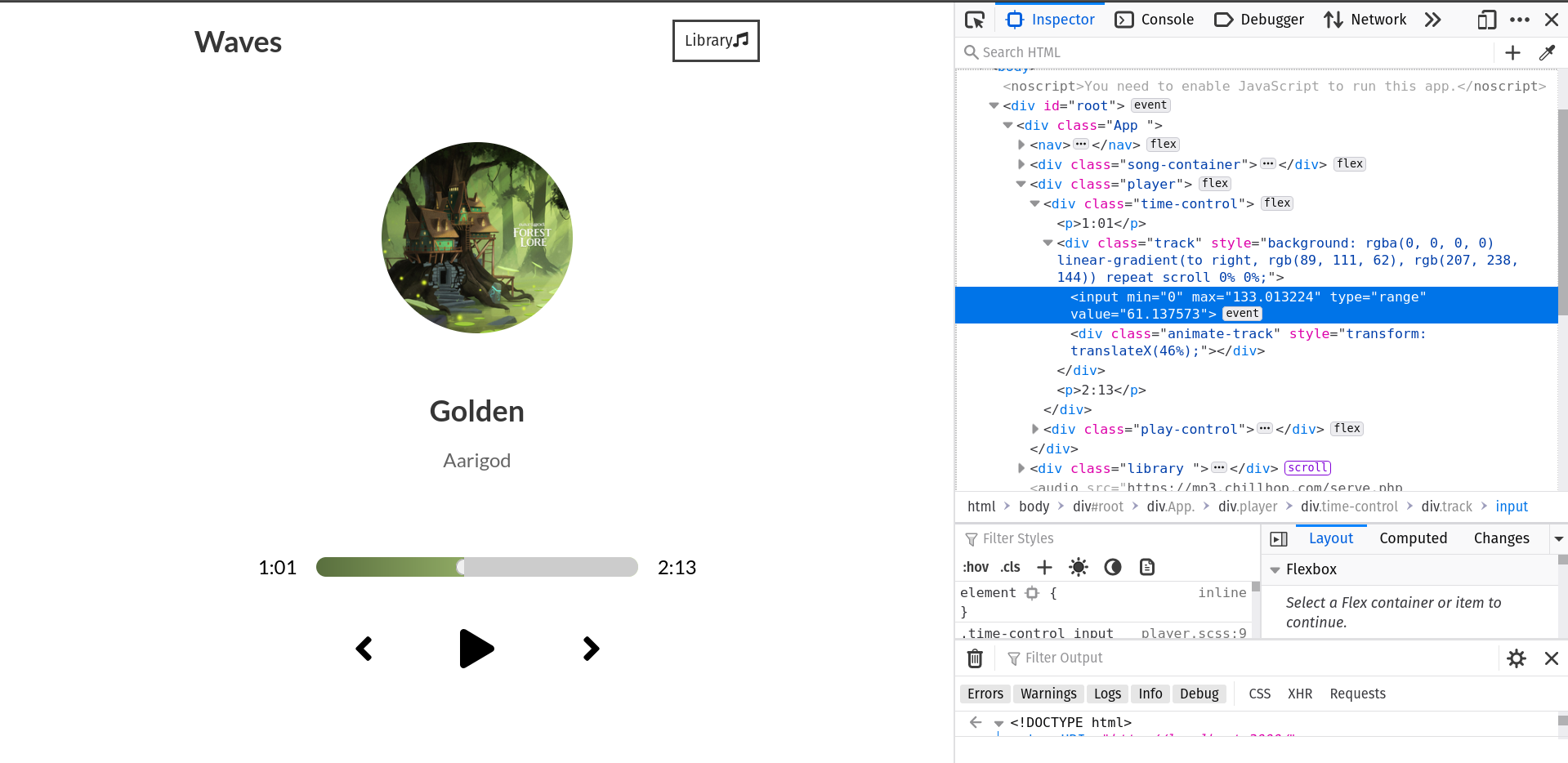The width and height of the screenshot is (1568, 763).
Task: Toggle flex badge on time-control div
Action: click(x=1277, y=203)
